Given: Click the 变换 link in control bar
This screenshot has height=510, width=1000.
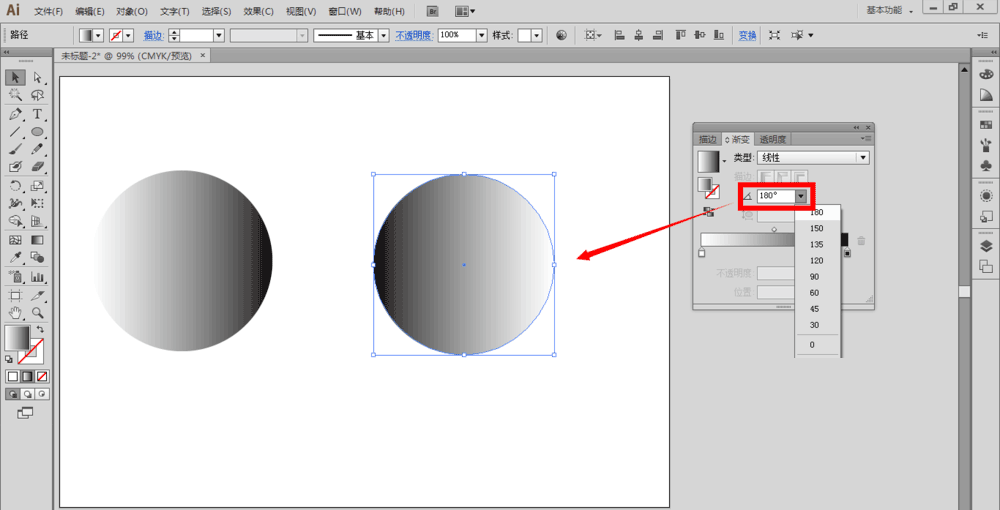Looking at the screenshot, I should [747, 35].
